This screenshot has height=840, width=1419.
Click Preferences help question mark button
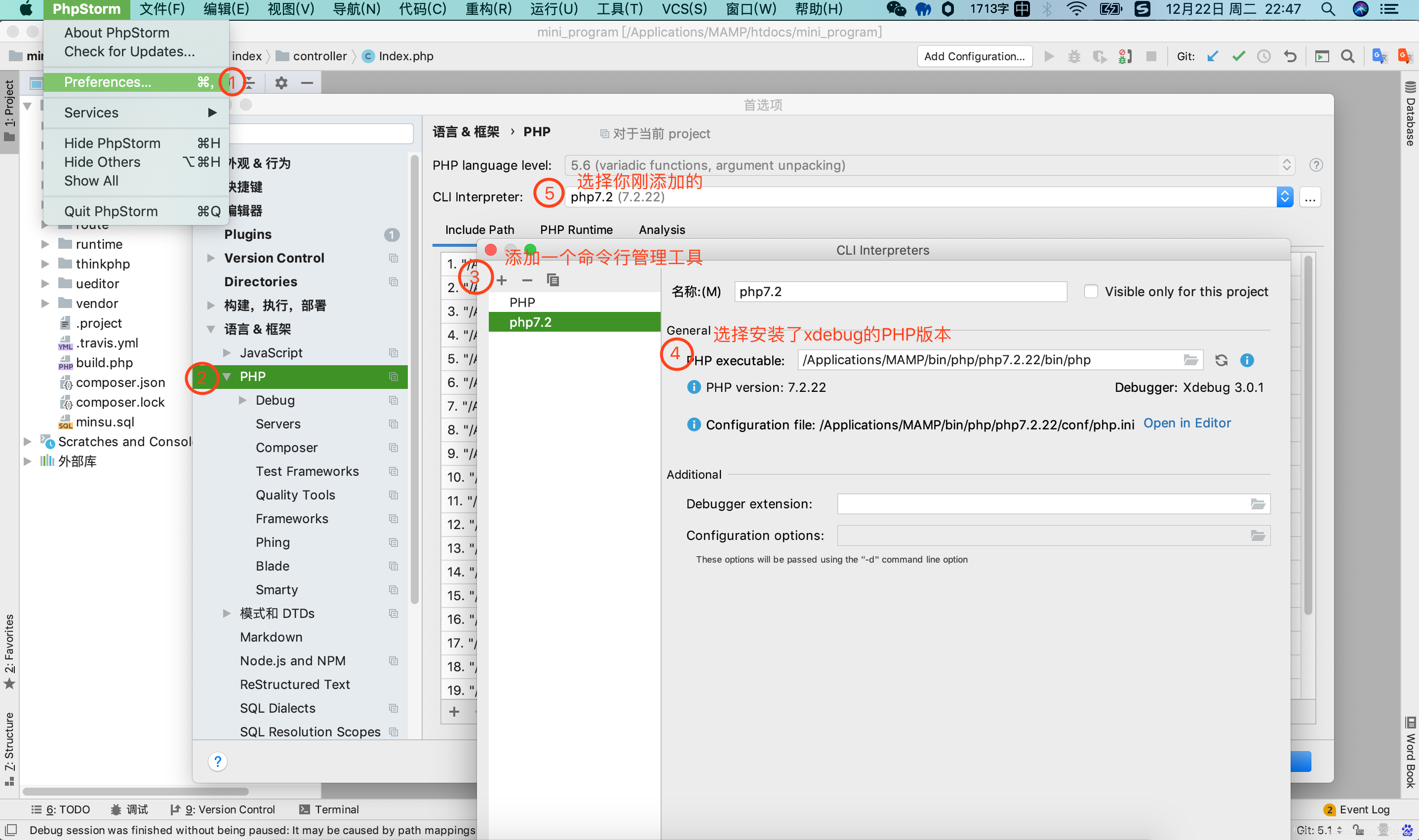click(217, 762)
